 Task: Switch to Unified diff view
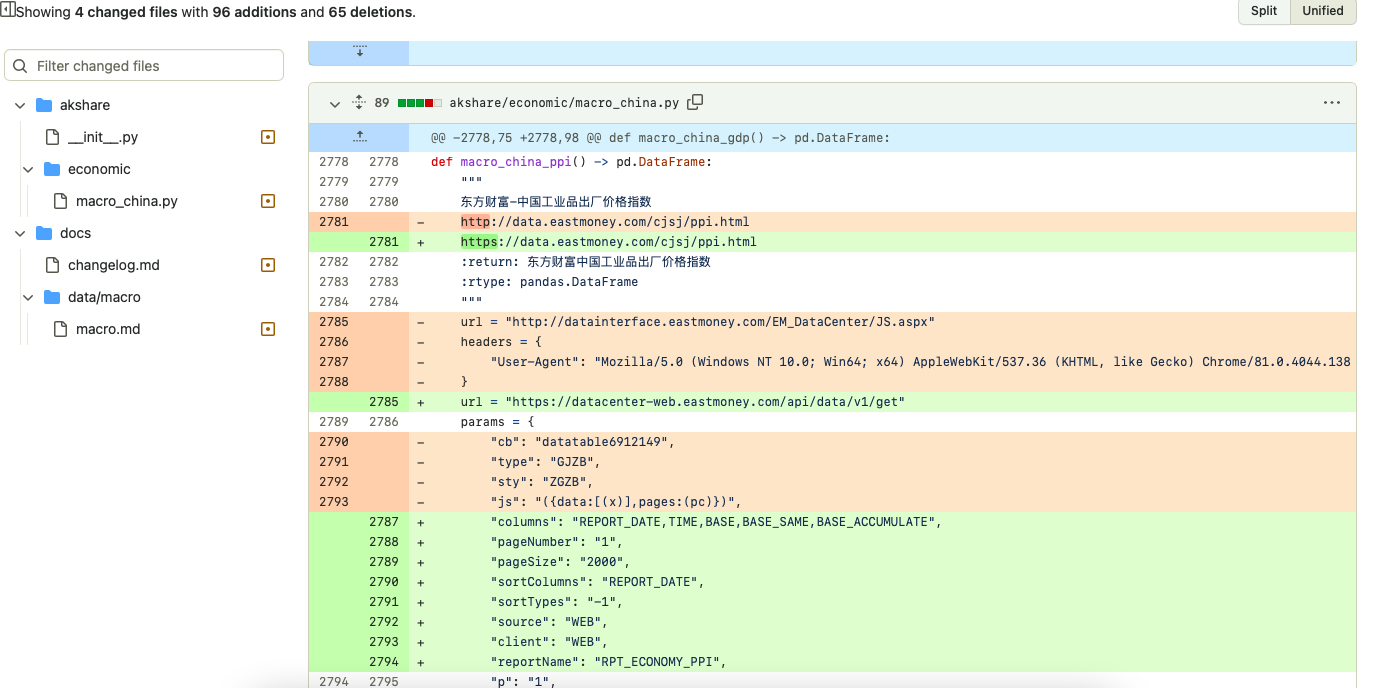click(x=1323, y=11)
